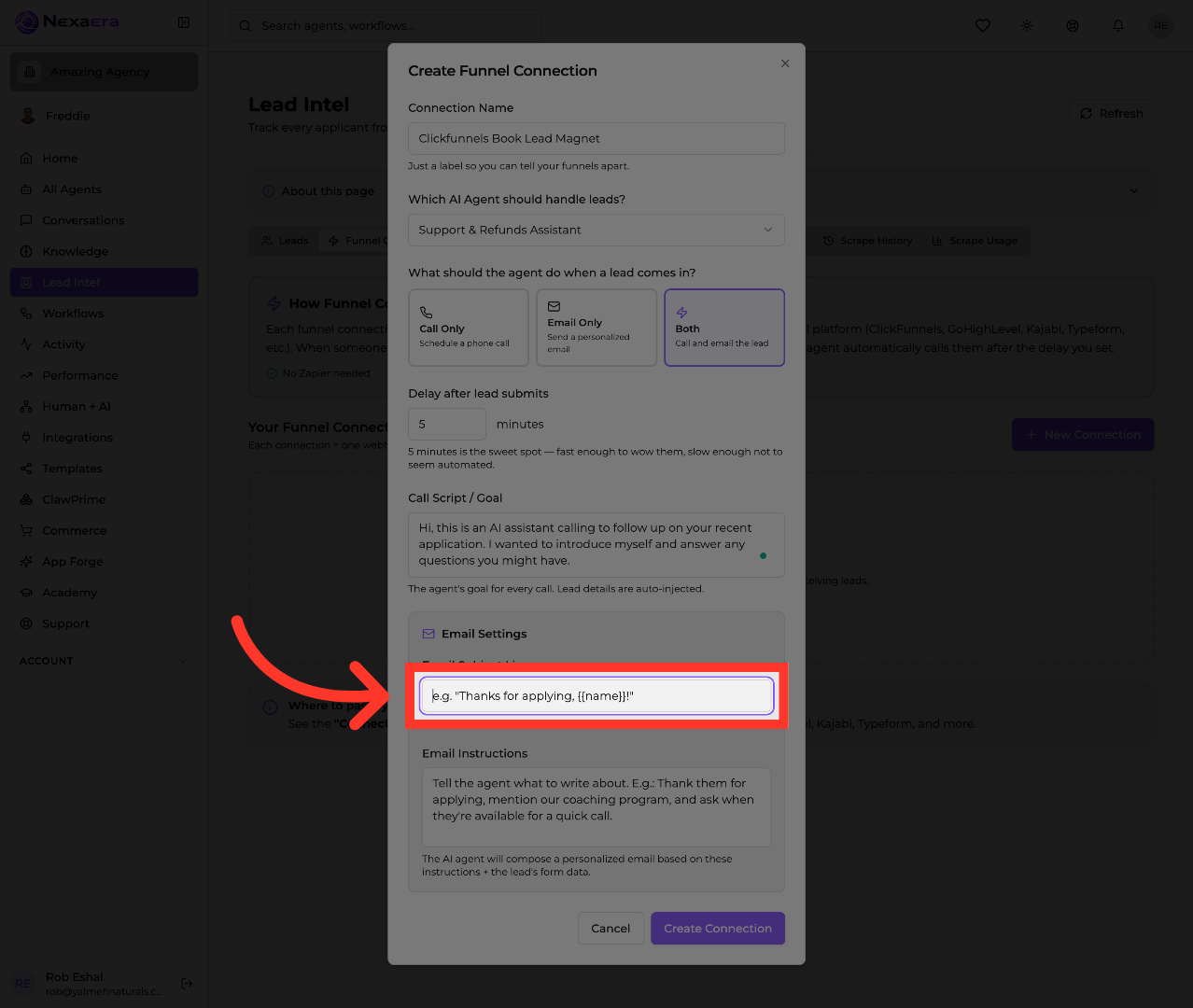Viewport: 1193px width, 1008px height.
Task: Open ClawPrime in the sidebar
Action: (x=104, y=499)
